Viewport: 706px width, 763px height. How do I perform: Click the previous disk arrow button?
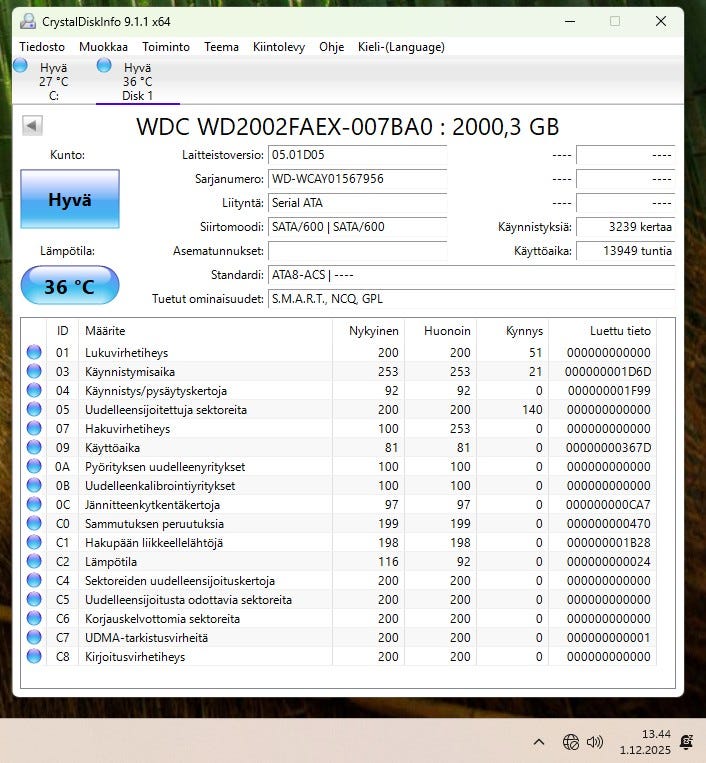(32, 125)
